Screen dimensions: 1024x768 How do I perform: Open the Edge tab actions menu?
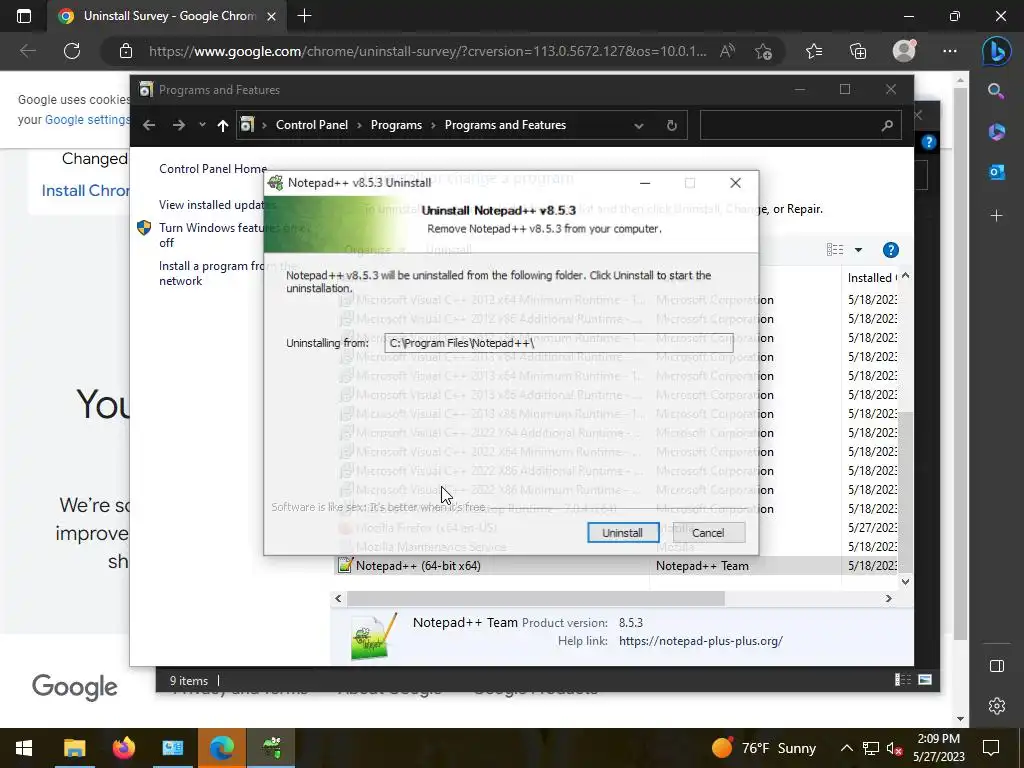click(24, 16)
